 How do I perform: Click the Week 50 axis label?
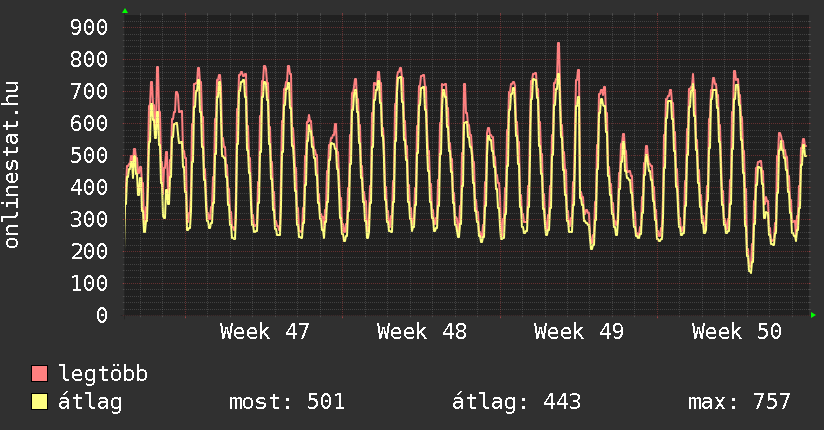736,332
